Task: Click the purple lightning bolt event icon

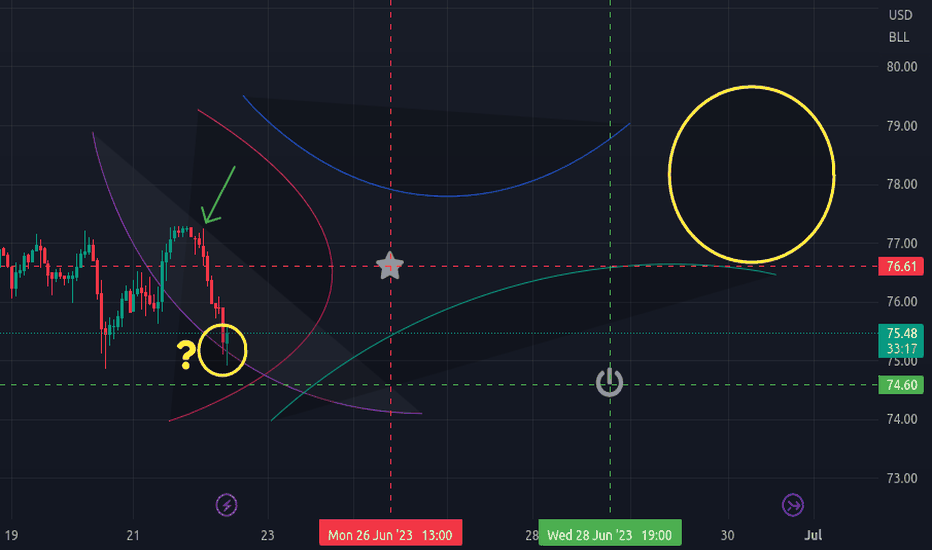Action: pos(226,505)
